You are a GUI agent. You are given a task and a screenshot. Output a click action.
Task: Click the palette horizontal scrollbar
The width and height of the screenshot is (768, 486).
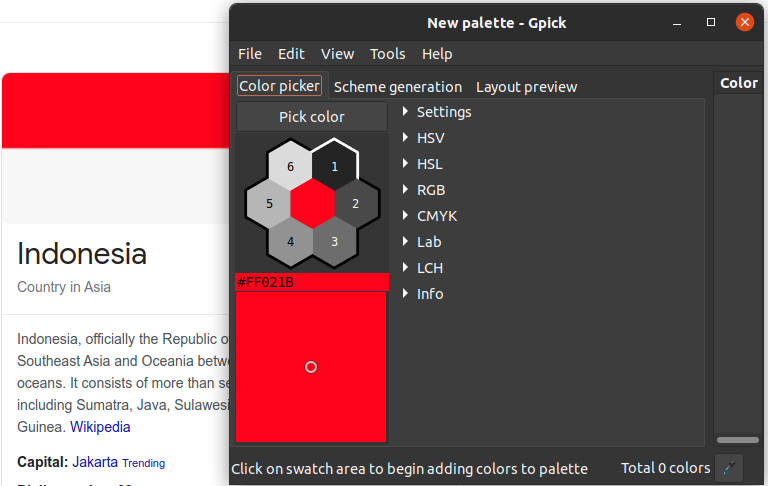tap(738, 440)
